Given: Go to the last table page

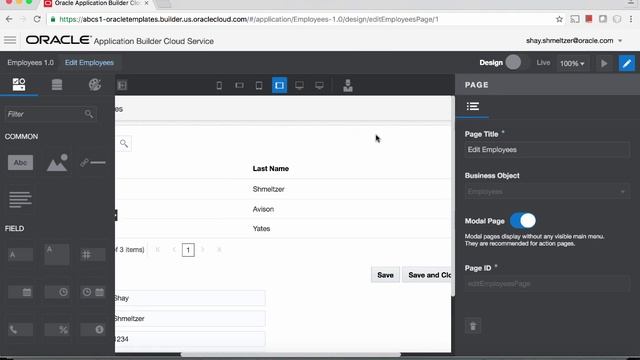Looking at the screenshot, I should coord(219,250).
